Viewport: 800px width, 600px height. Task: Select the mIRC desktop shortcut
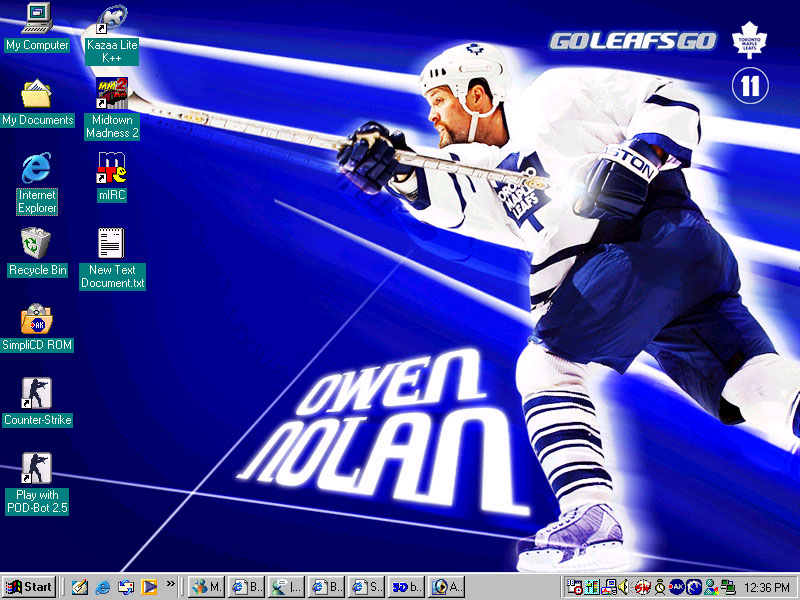[111, 168]
